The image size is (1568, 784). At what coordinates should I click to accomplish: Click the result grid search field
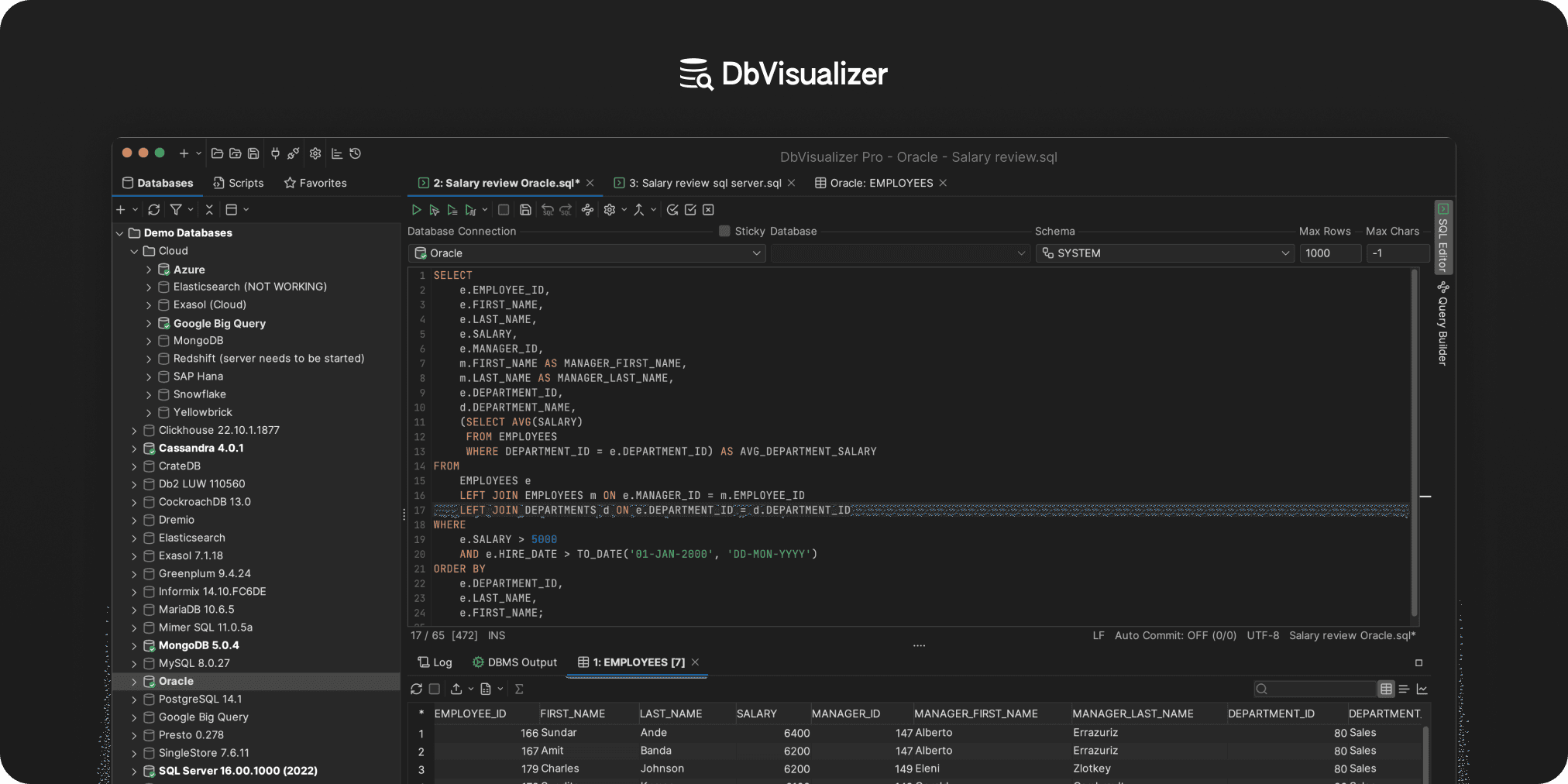click(x=1315, y=689)
